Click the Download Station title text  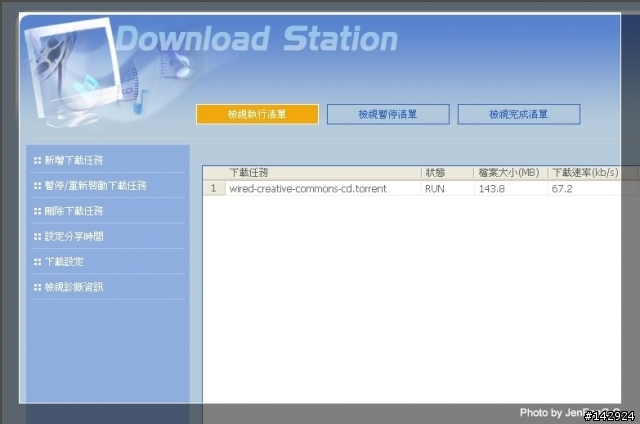[257, 38]
